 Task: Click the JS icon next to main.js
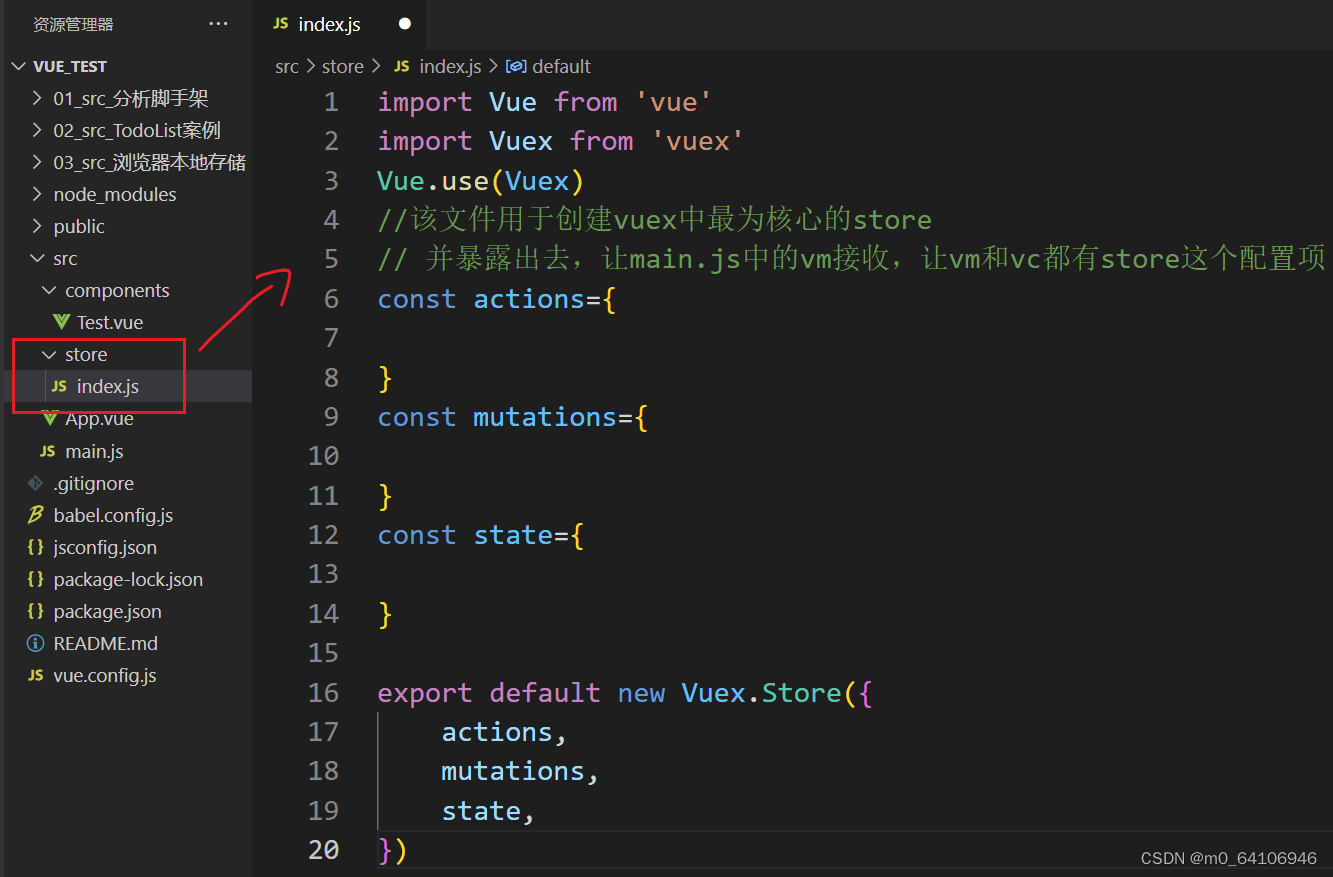click(48, 451)
